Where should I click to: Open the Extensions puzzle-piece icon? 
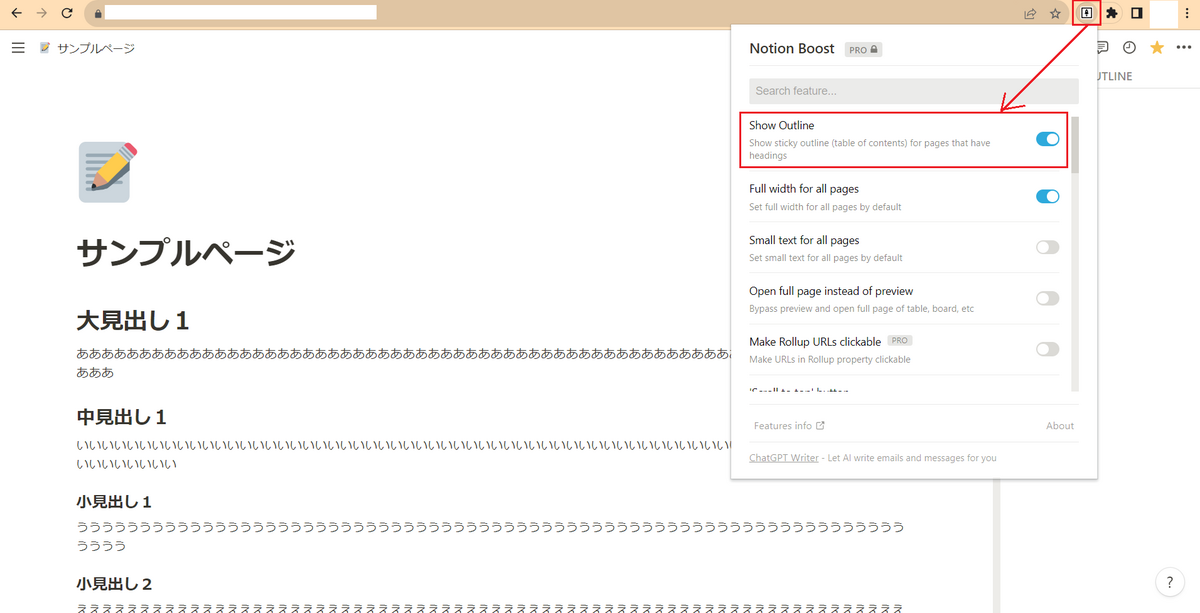[1112, 13]
